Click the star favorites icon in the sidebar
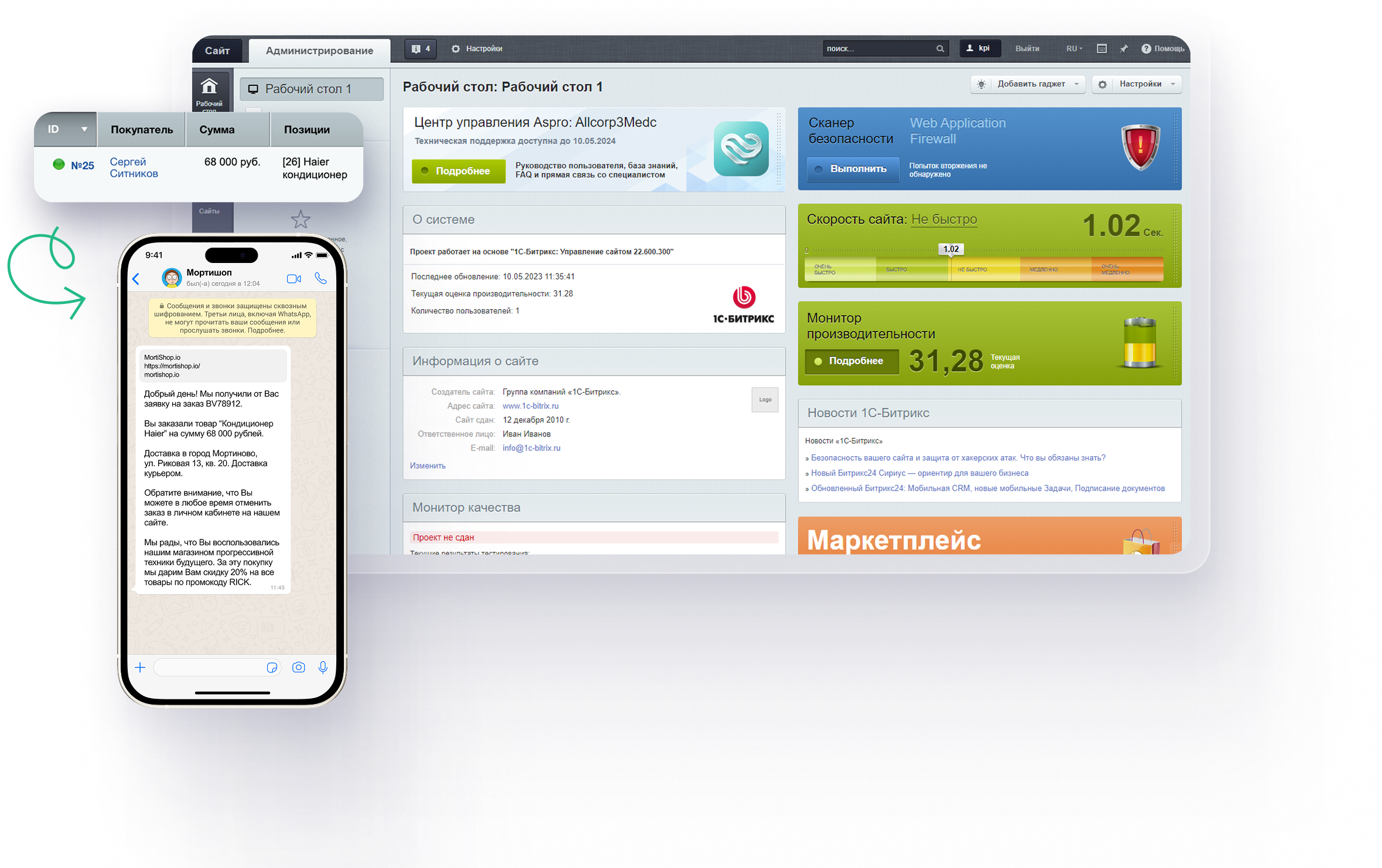 (301, 220)
